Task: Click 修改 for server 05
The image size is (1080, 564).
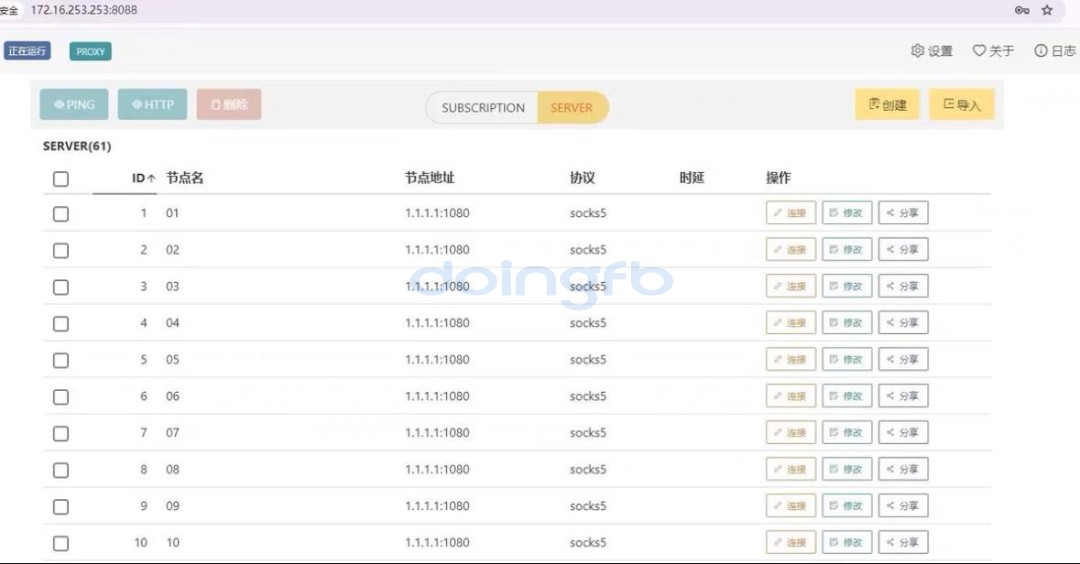Action: (x=846, y=359)
